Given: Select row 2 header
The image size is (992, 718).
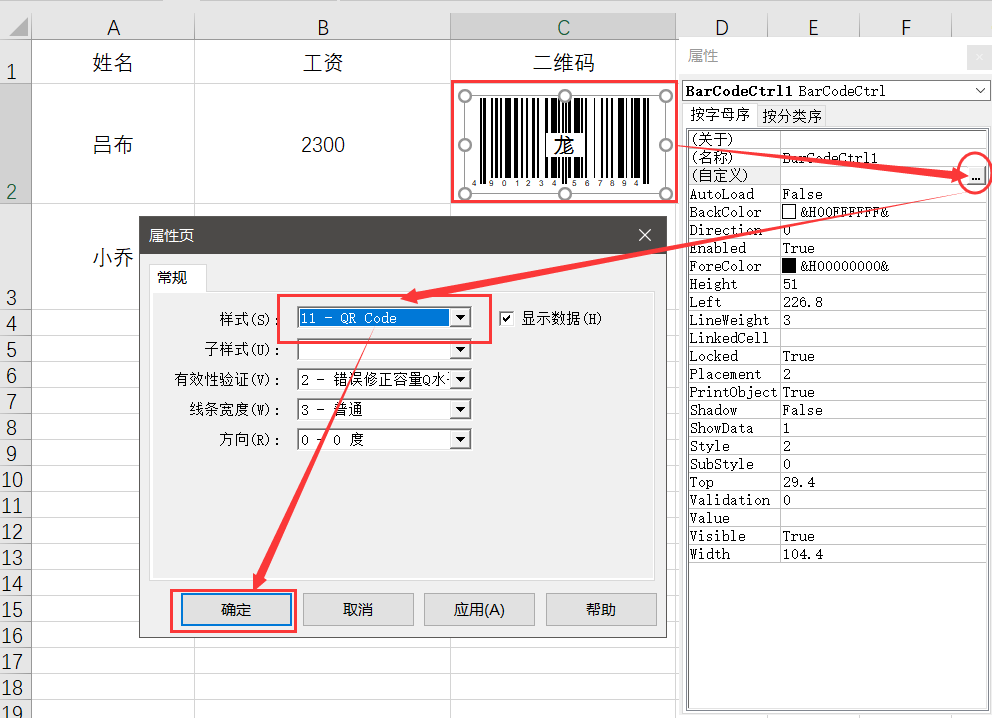Looking at the screenshot, I should point(15,144).
